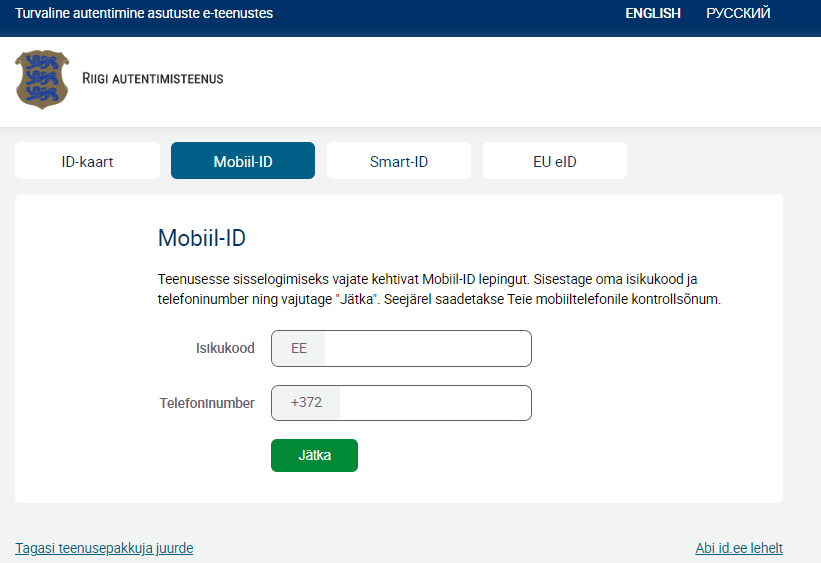Screen dimensions: 821x563
Task: Choose the EU eID tab
Action: click(555, 161)
